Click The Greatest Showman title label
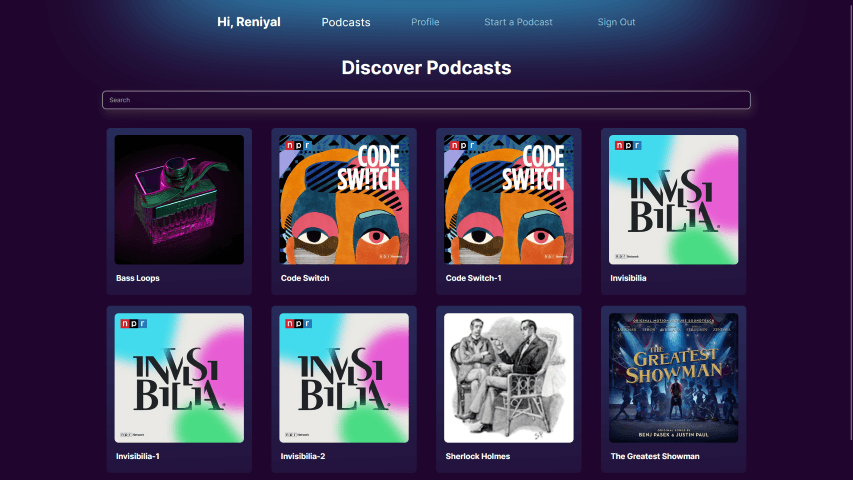853x480 pixels. pos(655,456)
